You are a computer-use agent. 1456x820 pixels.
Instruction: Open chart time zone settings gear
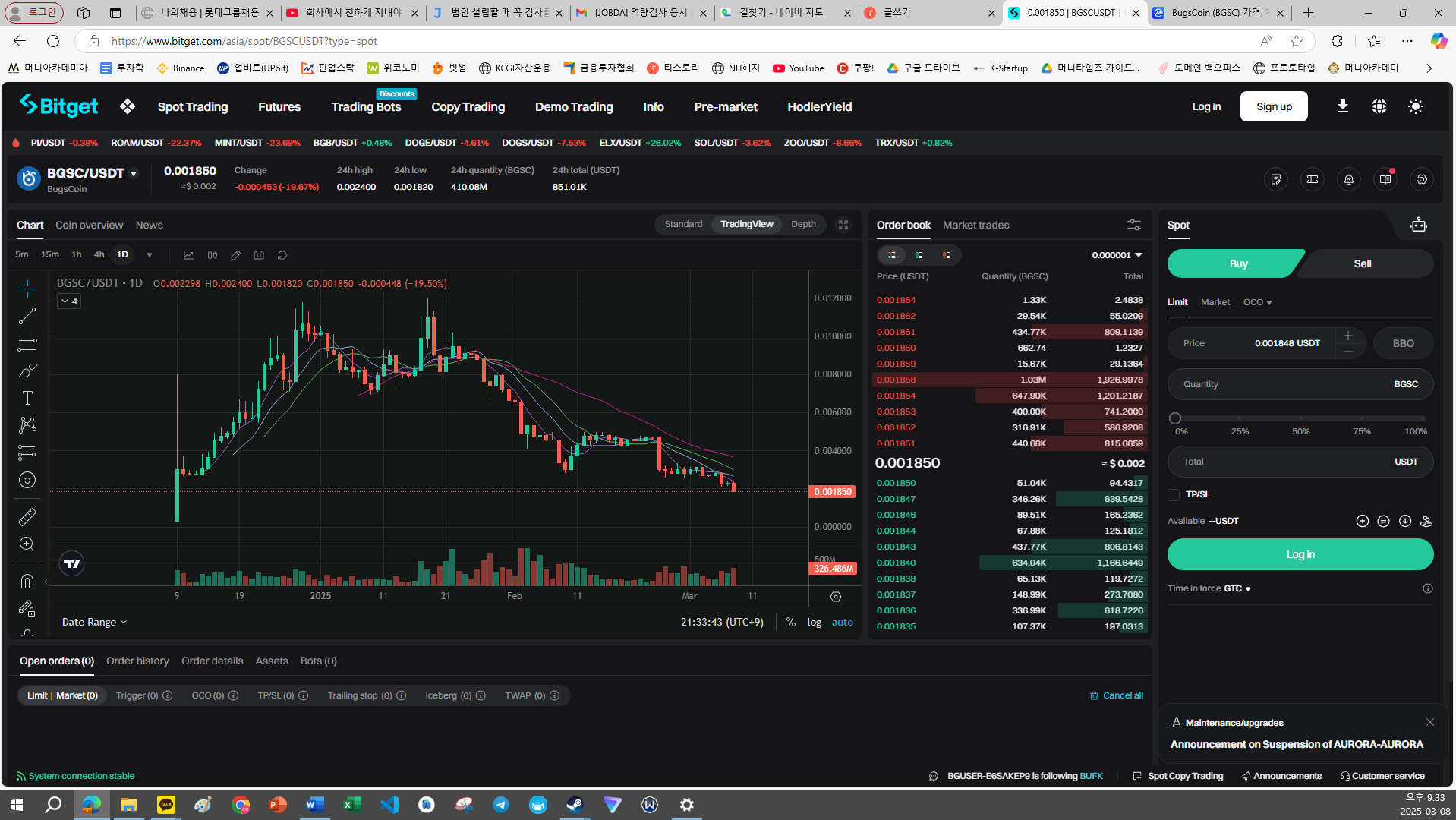click(836, 597)
